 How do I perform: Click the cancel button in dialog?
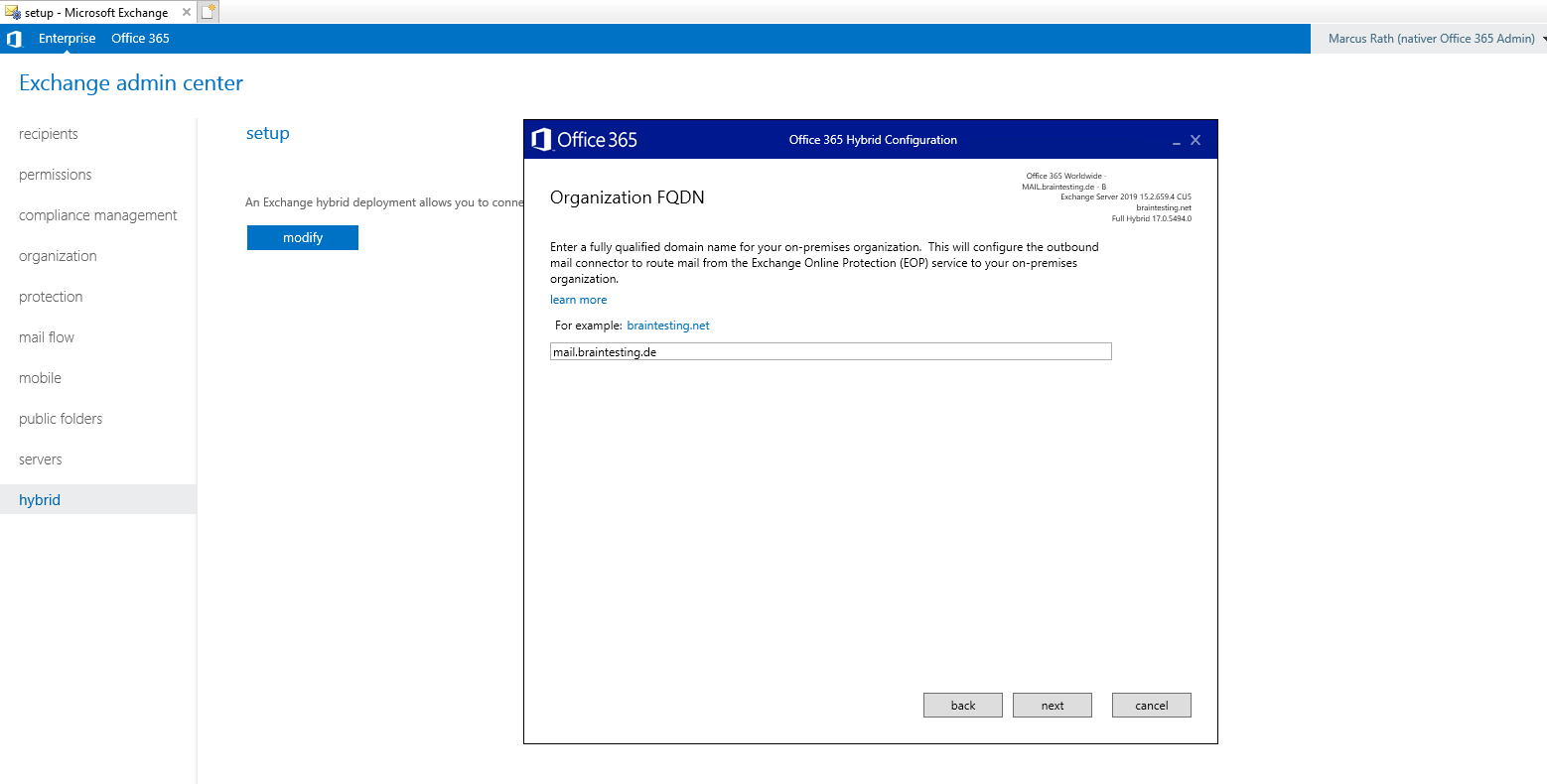click(1152, 706)
